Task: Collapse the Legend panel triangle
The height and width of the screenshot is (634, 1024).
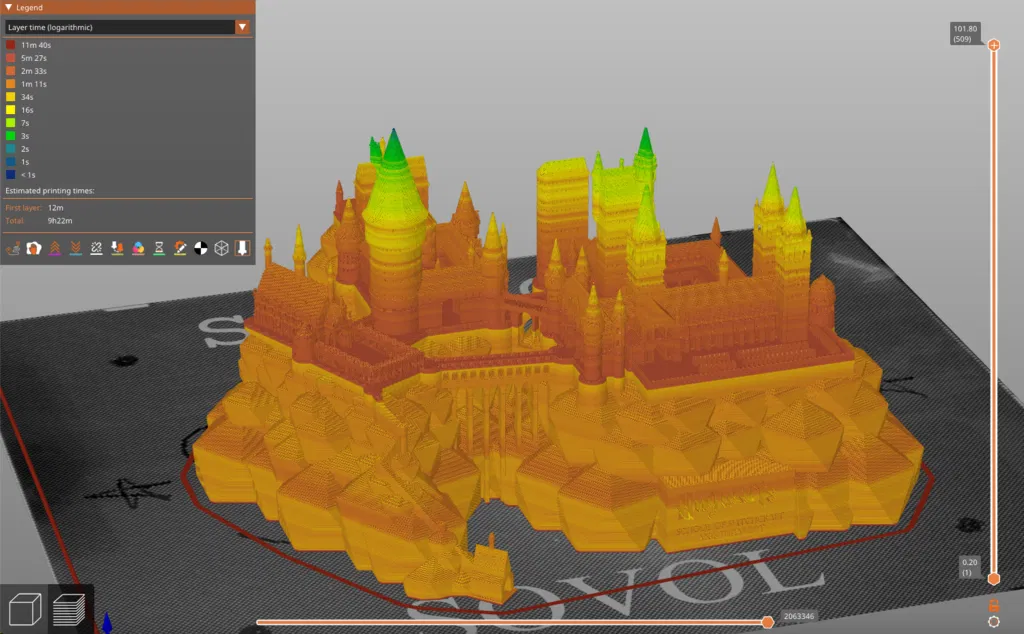Action: (x=8, y=7)
